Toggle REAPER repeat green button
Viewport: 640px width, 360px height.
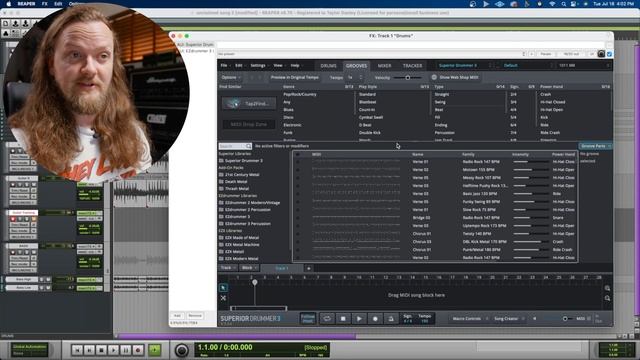(155, 350)
